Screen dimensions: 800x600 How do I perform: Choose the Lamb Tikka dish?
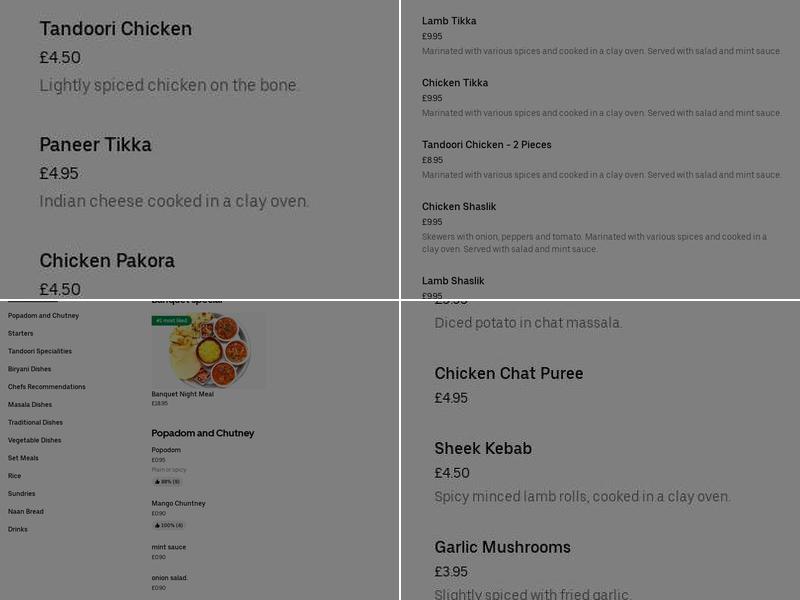coord(449,20)
